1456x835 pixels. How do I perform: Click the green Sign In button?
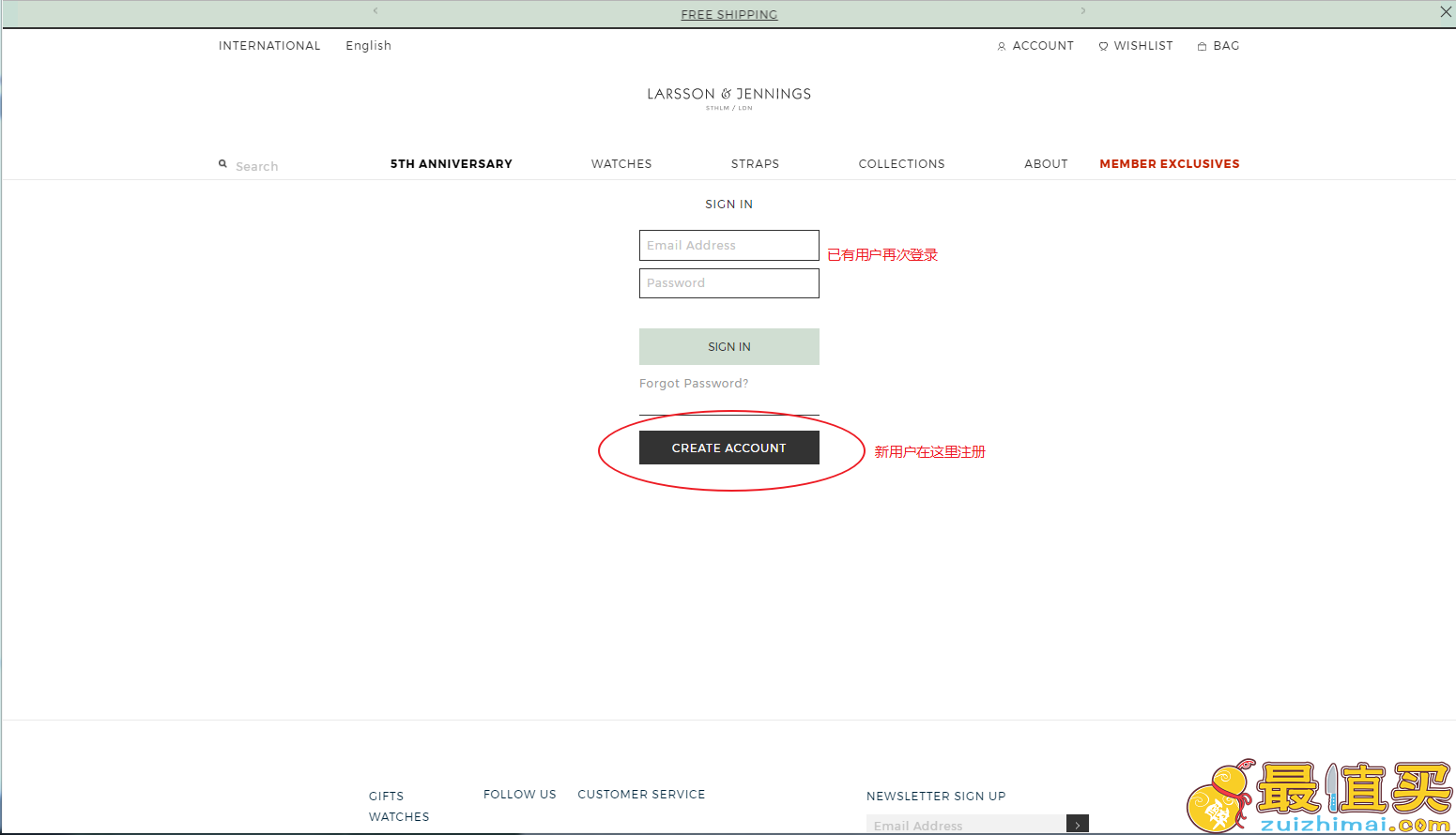729,347
